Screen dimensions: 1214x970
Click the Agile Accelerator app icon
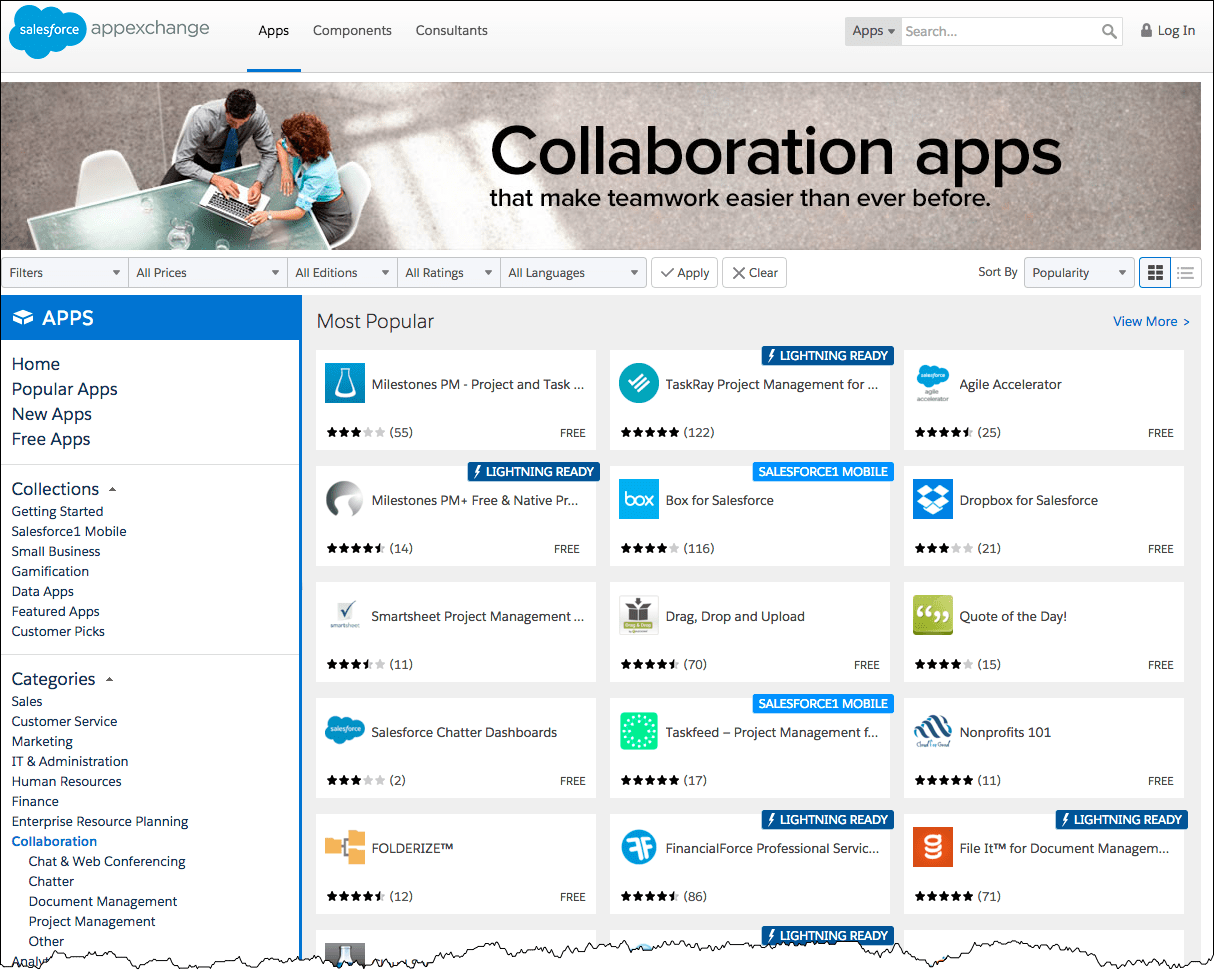tap(932, 384)
